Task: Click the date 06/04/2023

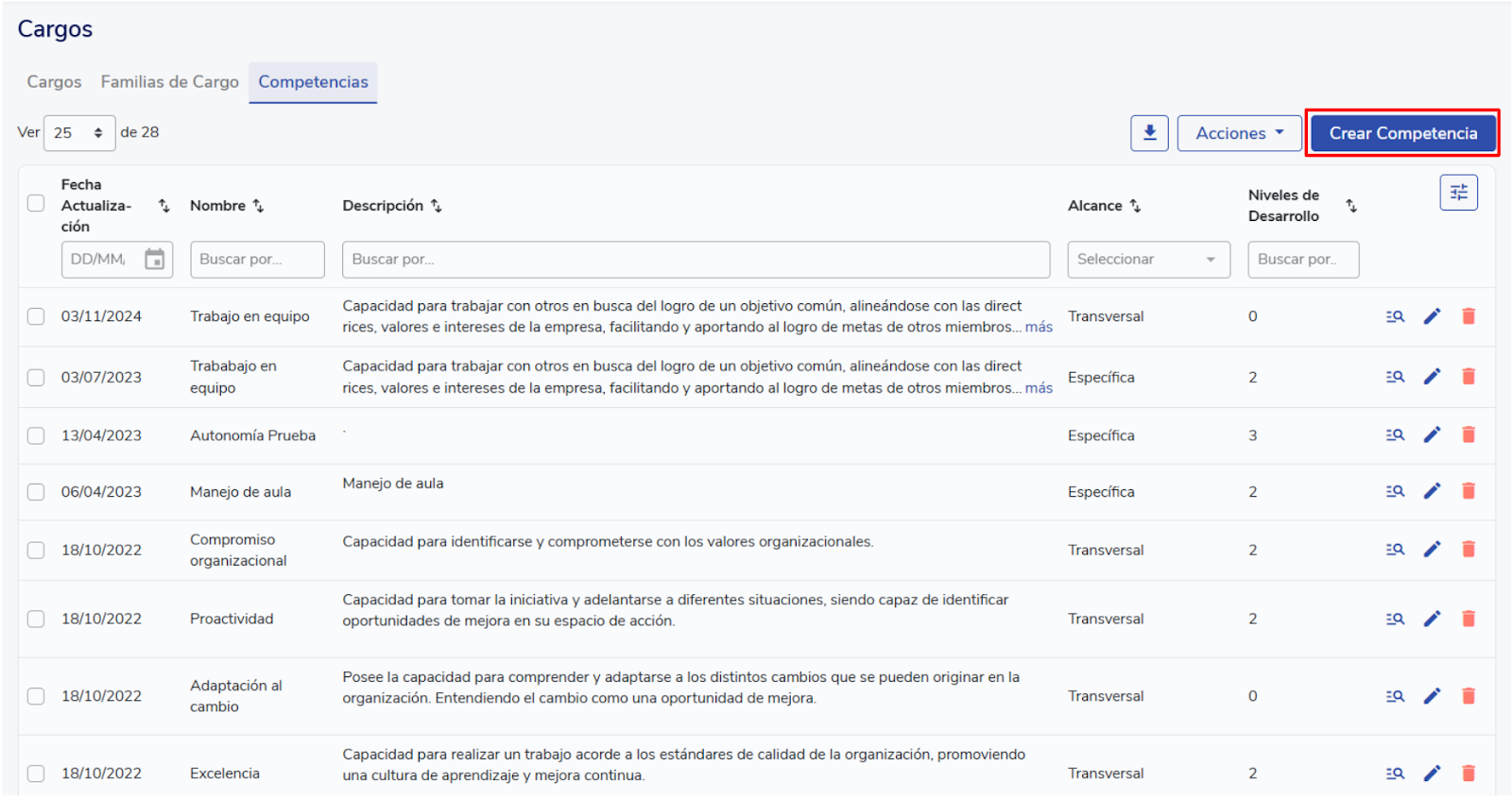Action: click(101, 492)
